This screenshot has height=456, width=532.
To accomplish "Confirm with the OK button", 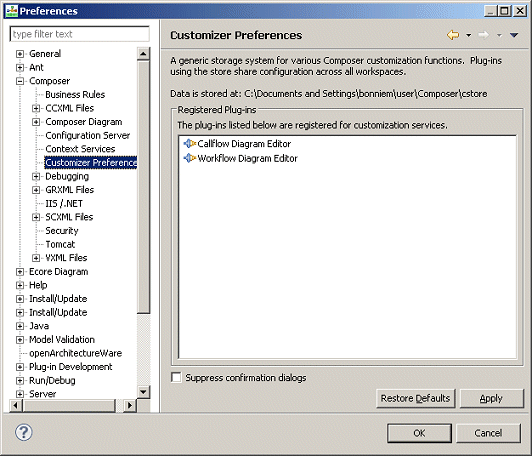I will point(419,433).
